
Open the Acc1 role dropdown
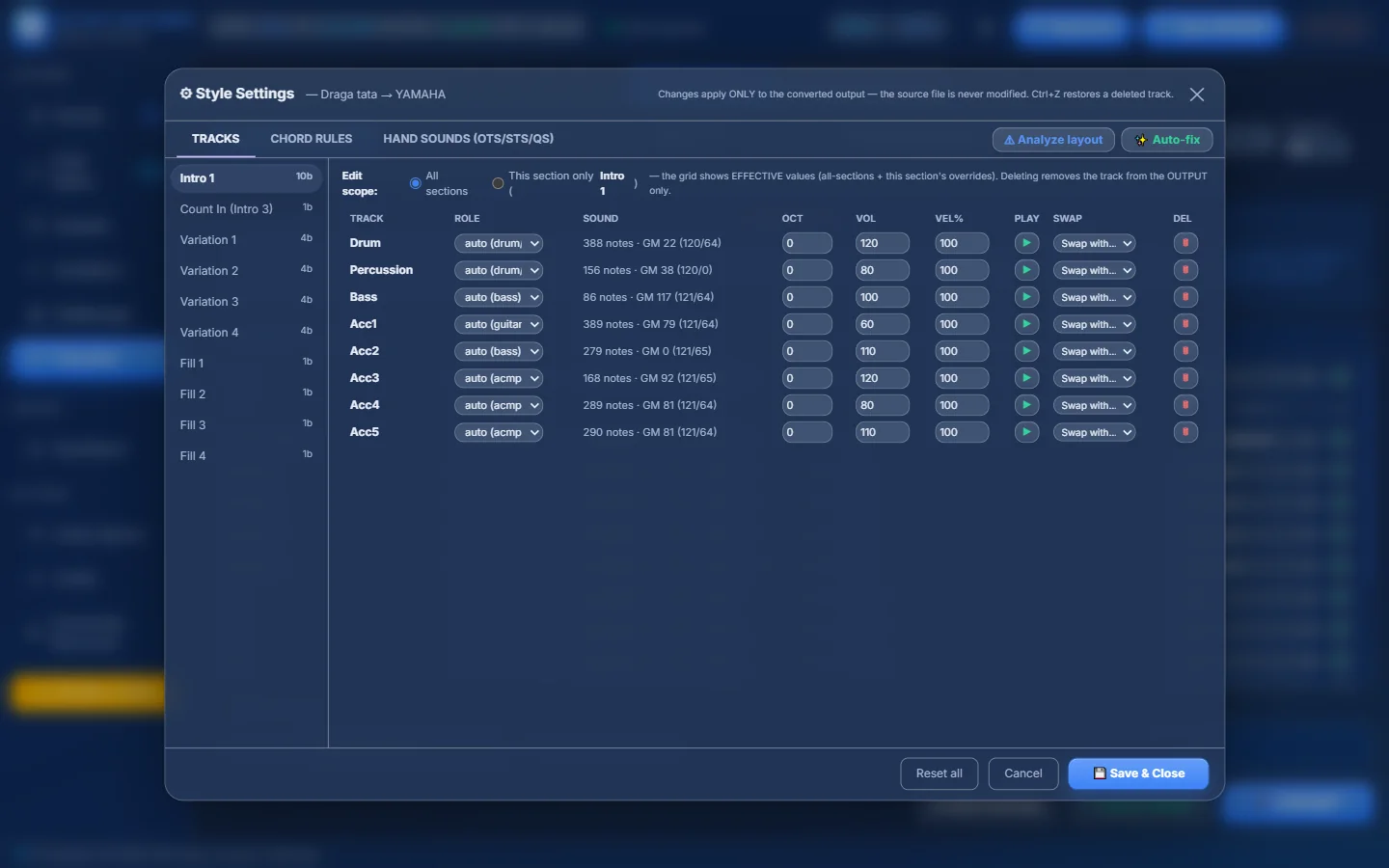499,324
